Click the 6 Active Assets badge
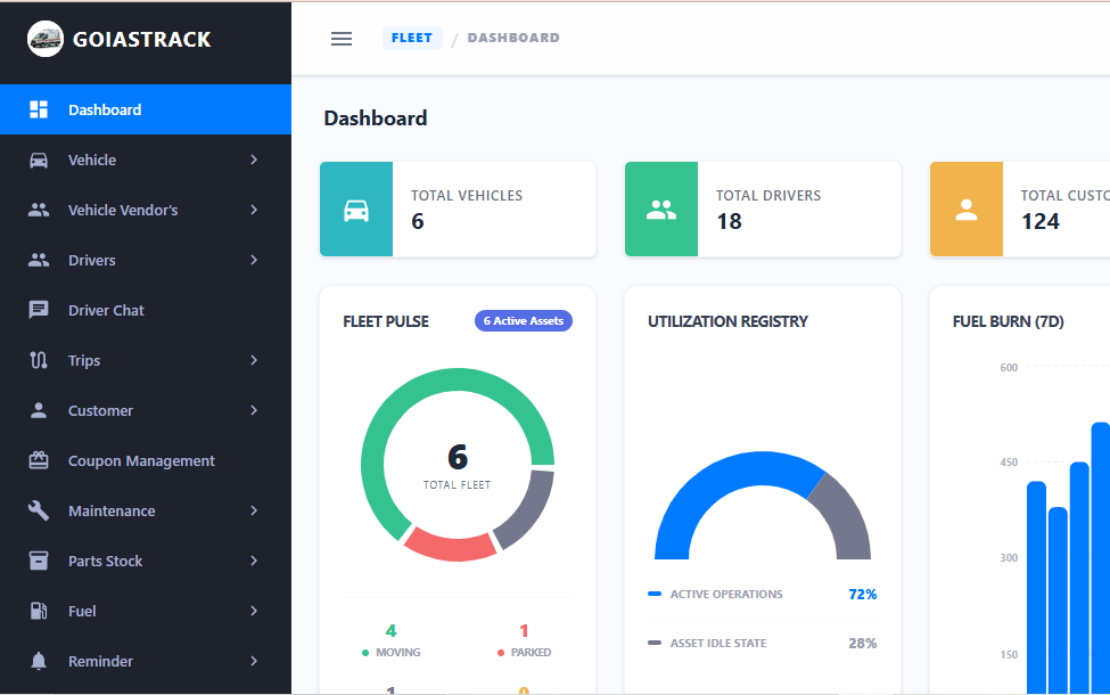Viewport: 1110px width, 695px height. click(523, 321)
